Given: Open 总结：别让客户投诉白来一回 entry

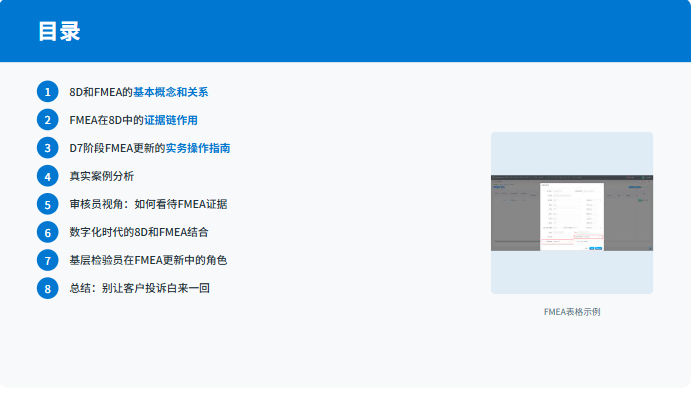Looking at the screenshot, I should 139,288.
